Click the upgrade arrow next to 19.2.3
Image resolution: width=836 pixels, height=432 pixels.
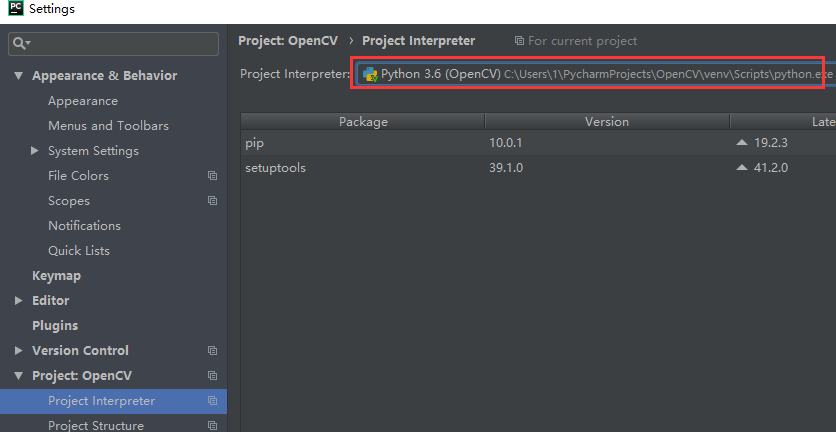pyautogui.click(x=741, y=143)
